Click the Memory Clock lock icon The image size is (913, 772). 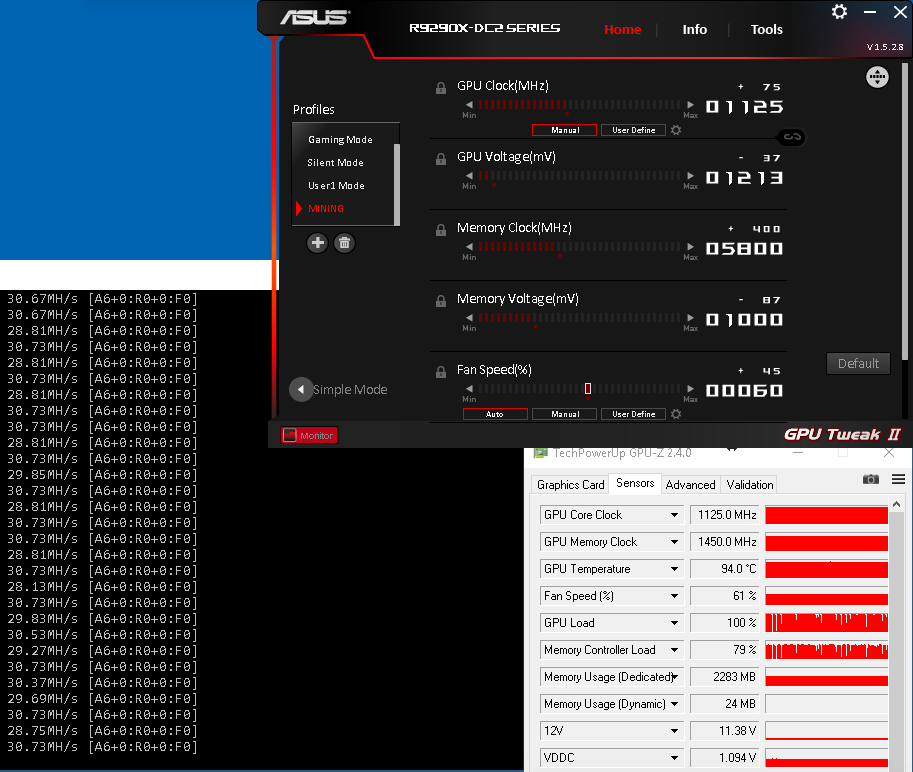click(x=441, y=230)
